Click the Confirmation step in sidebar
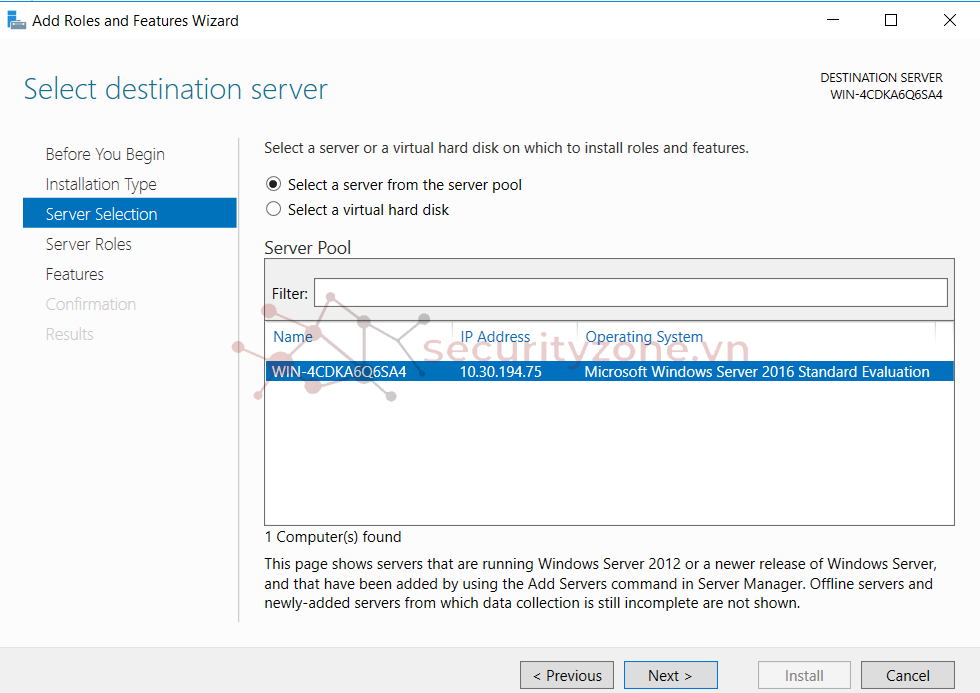This screenshot has height=693, width=980. point(91,304)
